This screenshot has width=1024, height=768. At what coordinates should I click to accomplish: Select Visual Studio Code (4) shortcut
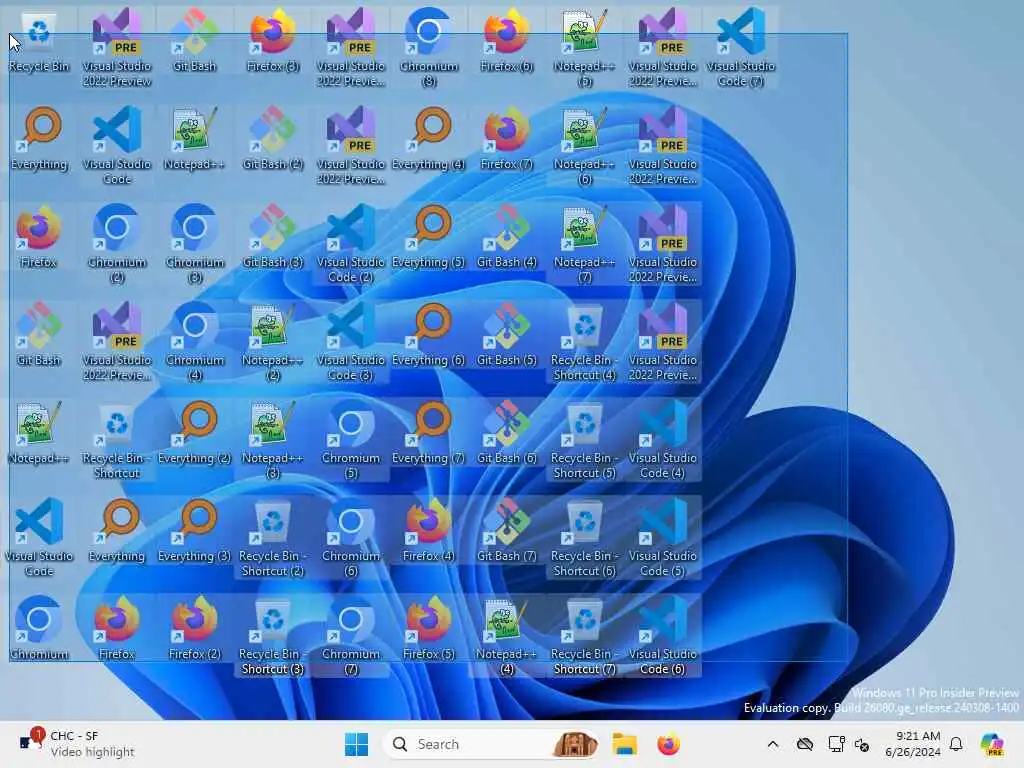tap(663, 440)
